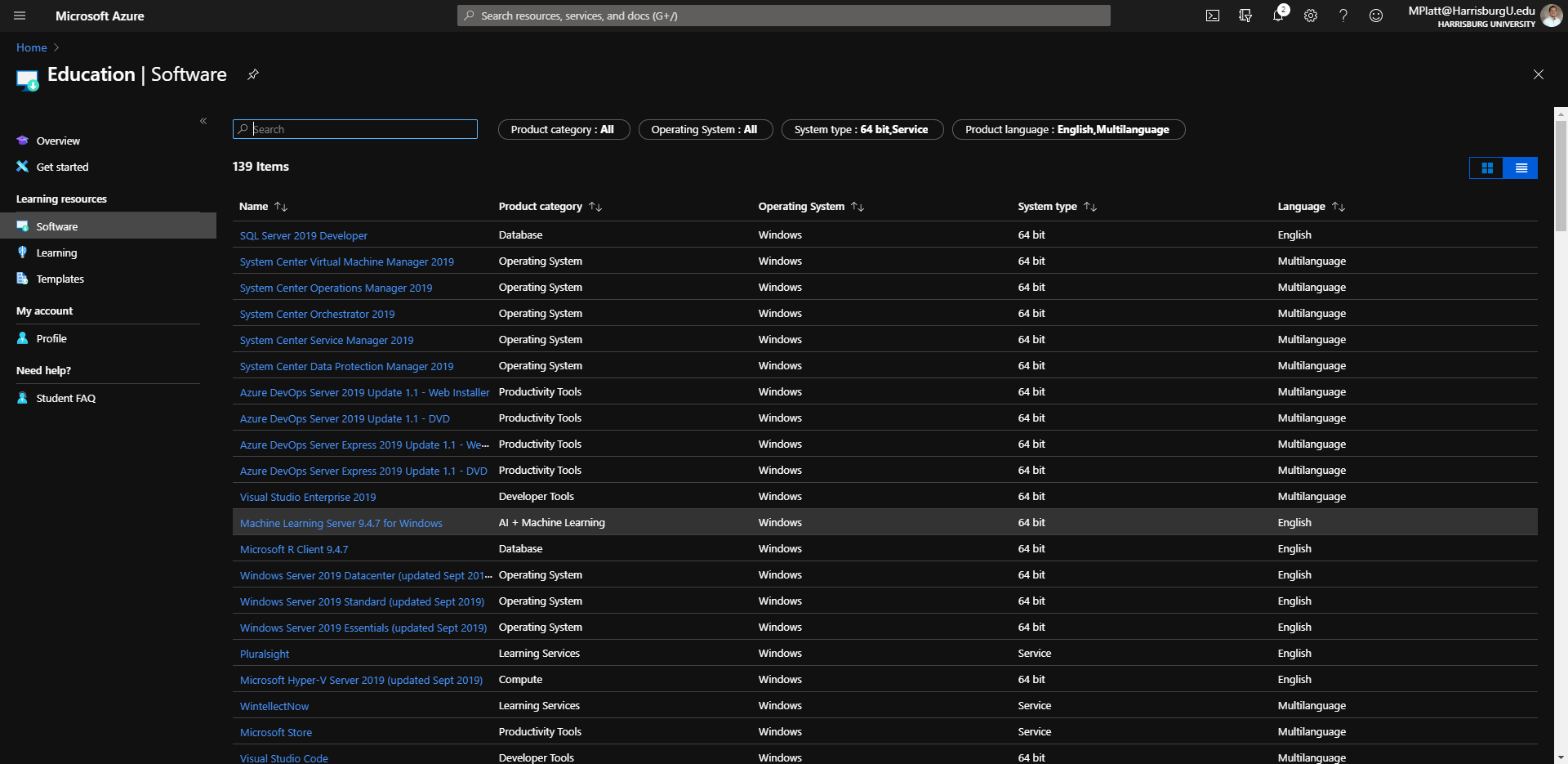Collapse the left navigation menu
The height and width of the screenshot is (764, 1568).
[203, 121]
